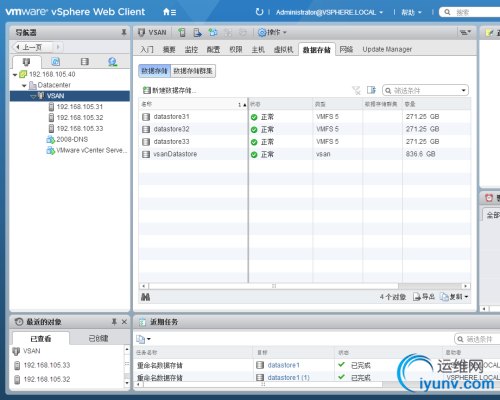Open 192.168.105.33 in recent objects
Viewport: 500px width, 400px height.
42,365
